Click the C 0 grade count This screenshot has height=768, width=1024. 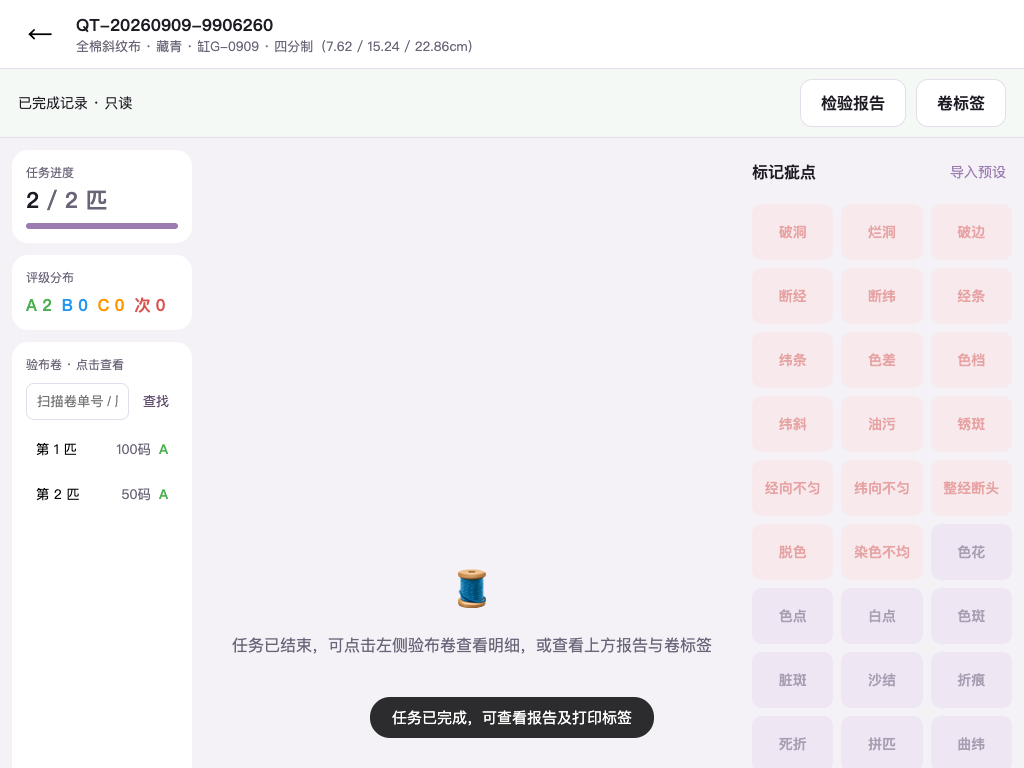point(111,305)
